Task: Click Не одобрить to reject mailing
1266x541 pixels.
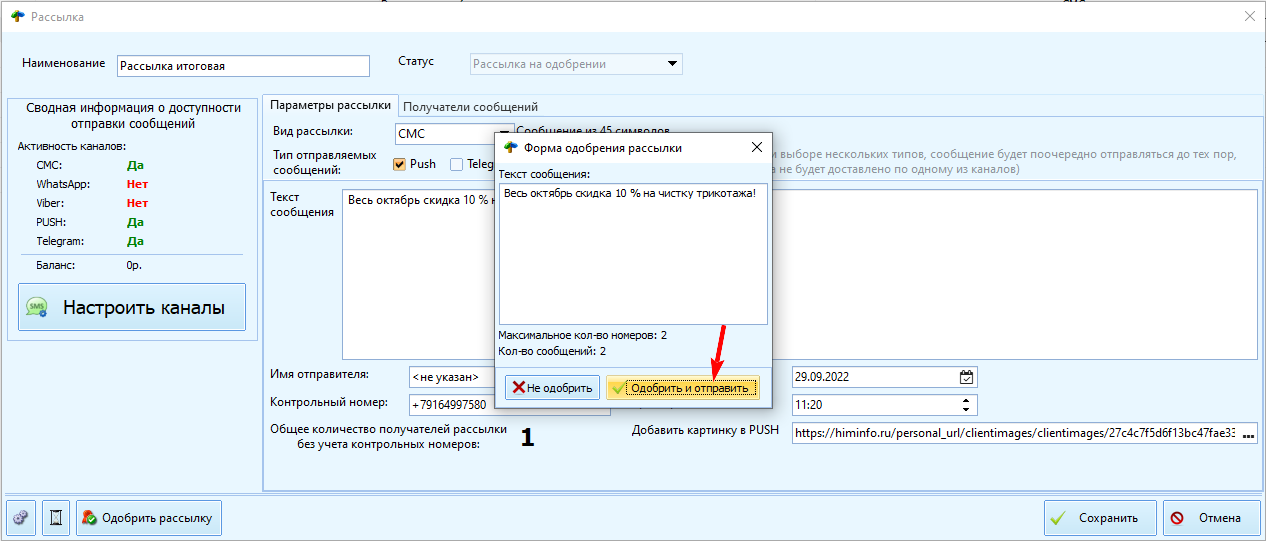Action: click(552, 388)
